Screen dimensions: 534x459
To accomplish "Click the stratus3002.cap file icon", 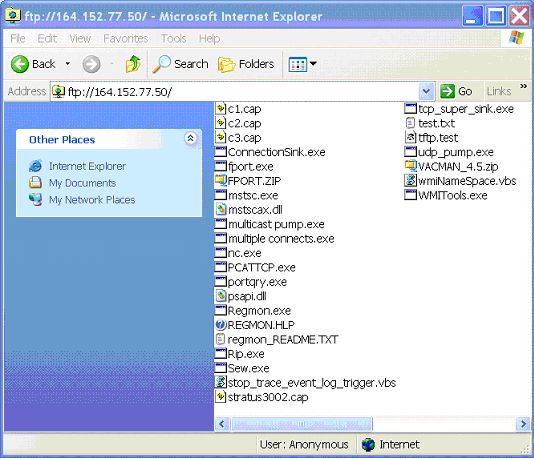I will click(x=221, y=397).
